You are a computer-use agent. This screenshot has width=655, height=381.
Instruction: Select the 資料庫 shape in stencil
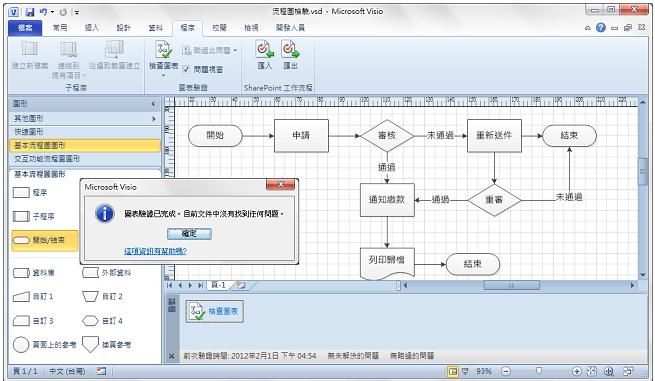coord(33,273)
